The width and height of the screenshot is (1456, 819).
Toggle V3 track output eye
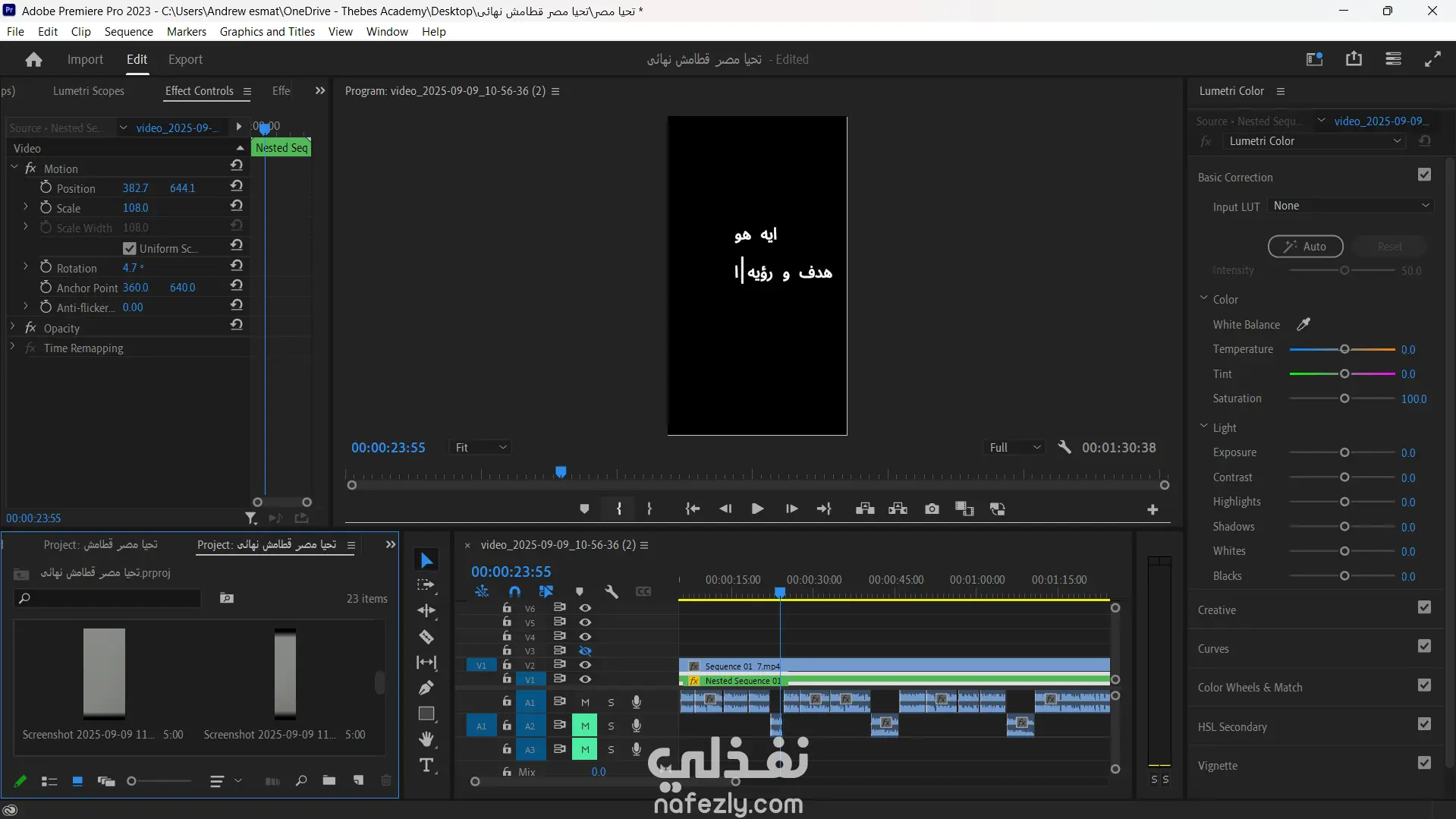click(x=585, y=650)
